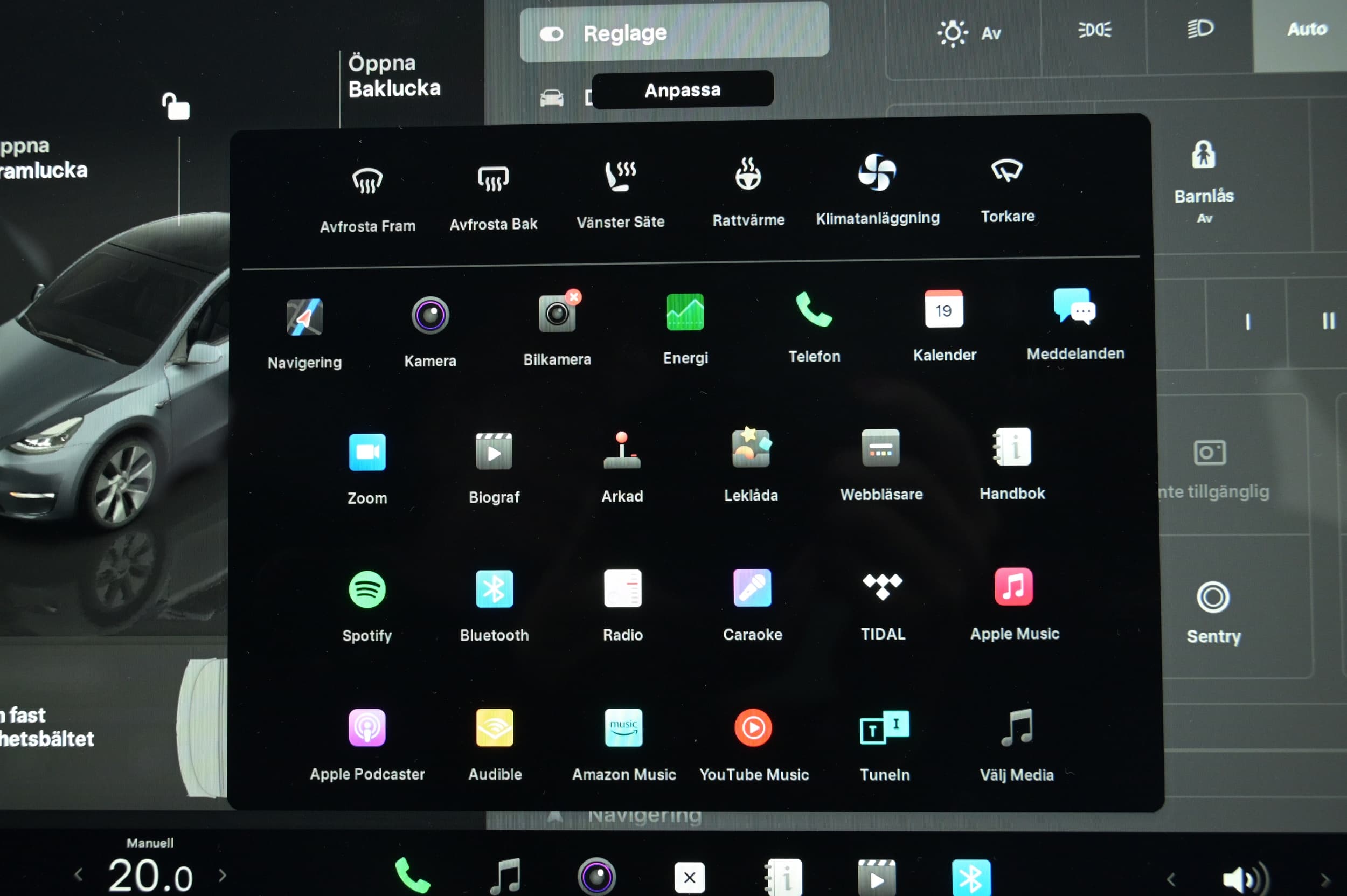Open Välj Media source picker

coord(1017,745)
